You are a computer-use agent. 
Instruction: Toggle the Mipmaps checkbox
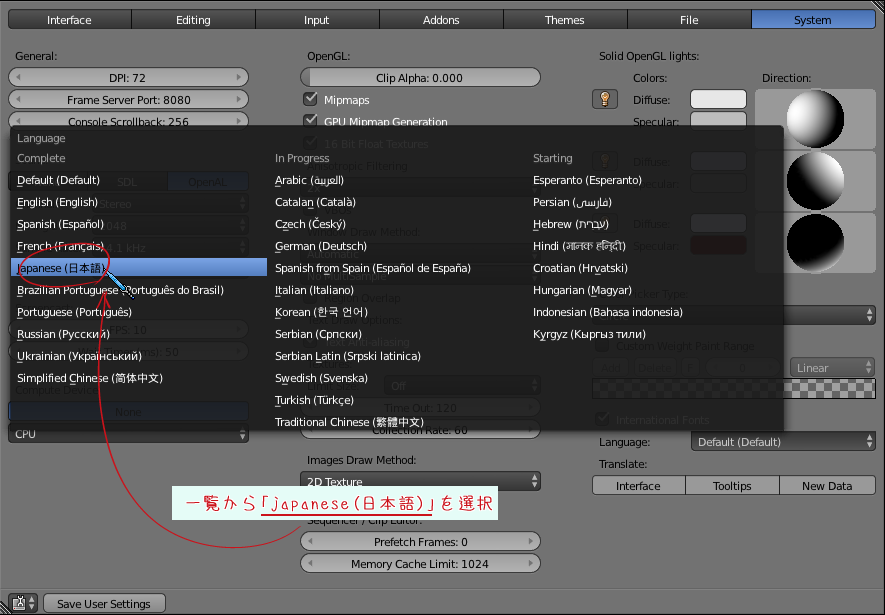[x=310, y=99]
